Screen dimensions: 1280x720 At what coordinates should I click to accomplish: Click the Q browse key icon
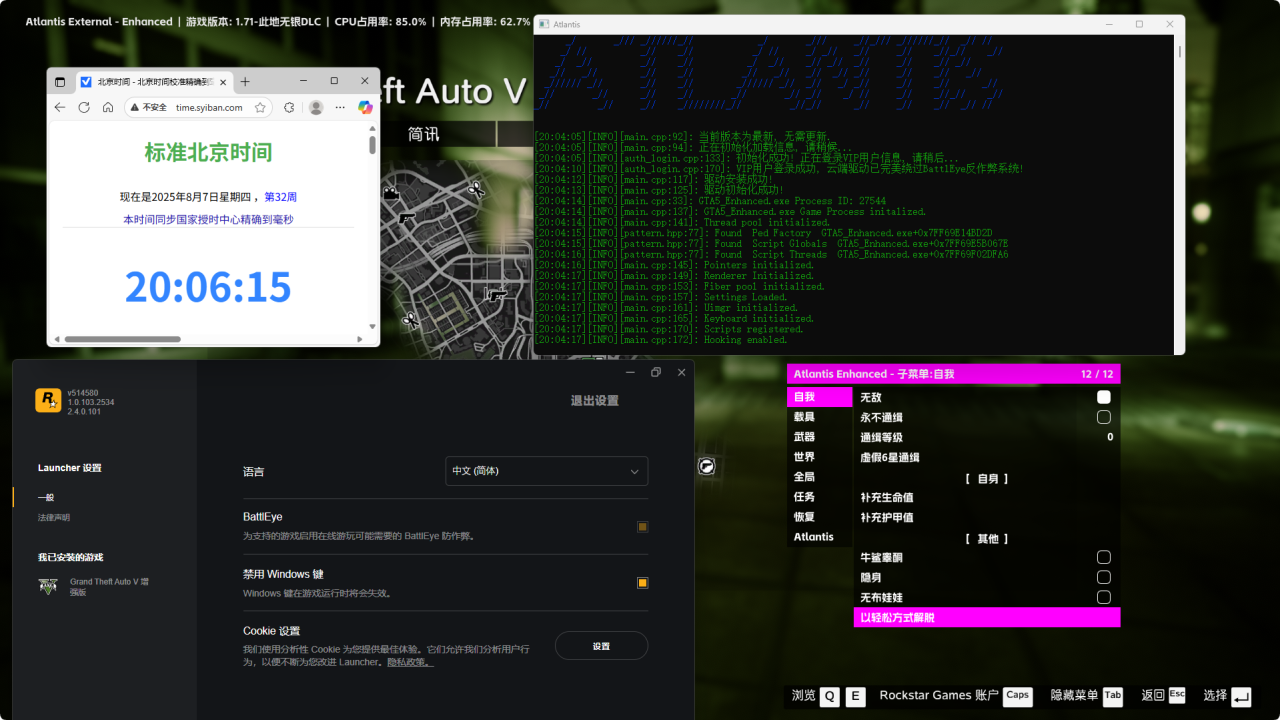point(830,697)
